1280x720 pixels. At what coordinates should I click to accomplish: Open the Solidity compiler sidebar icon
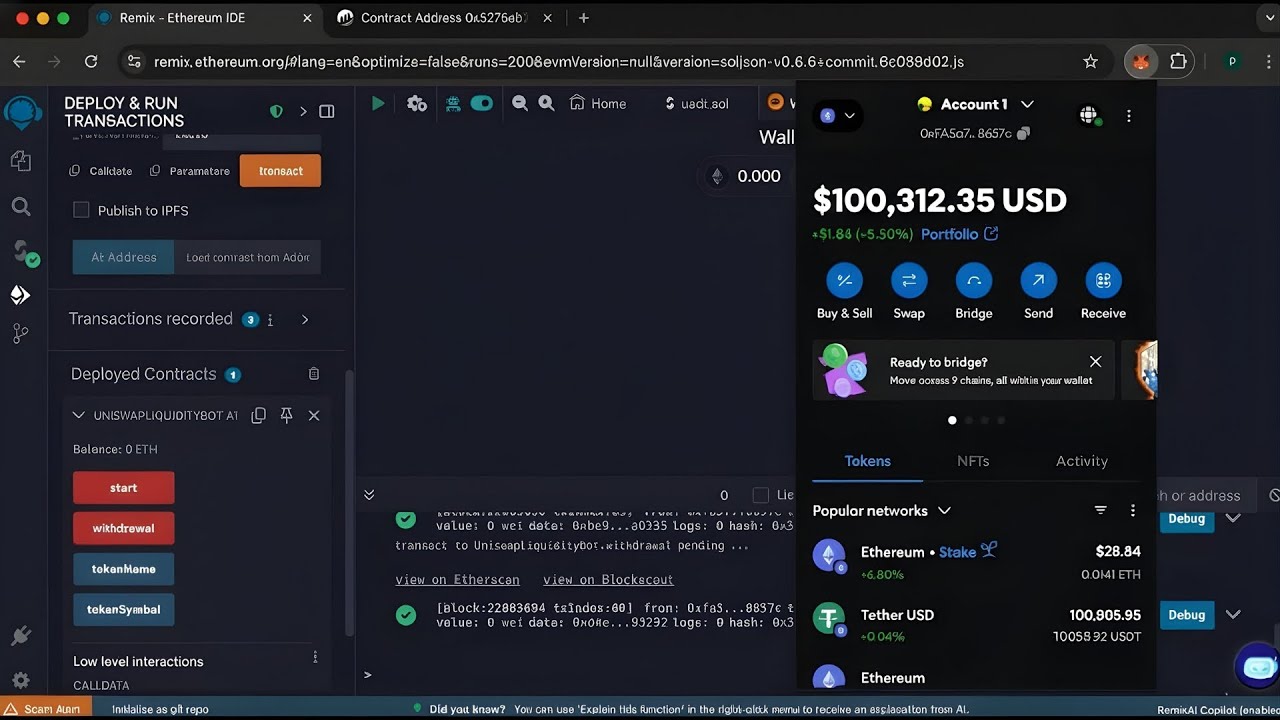click(24, 252)
